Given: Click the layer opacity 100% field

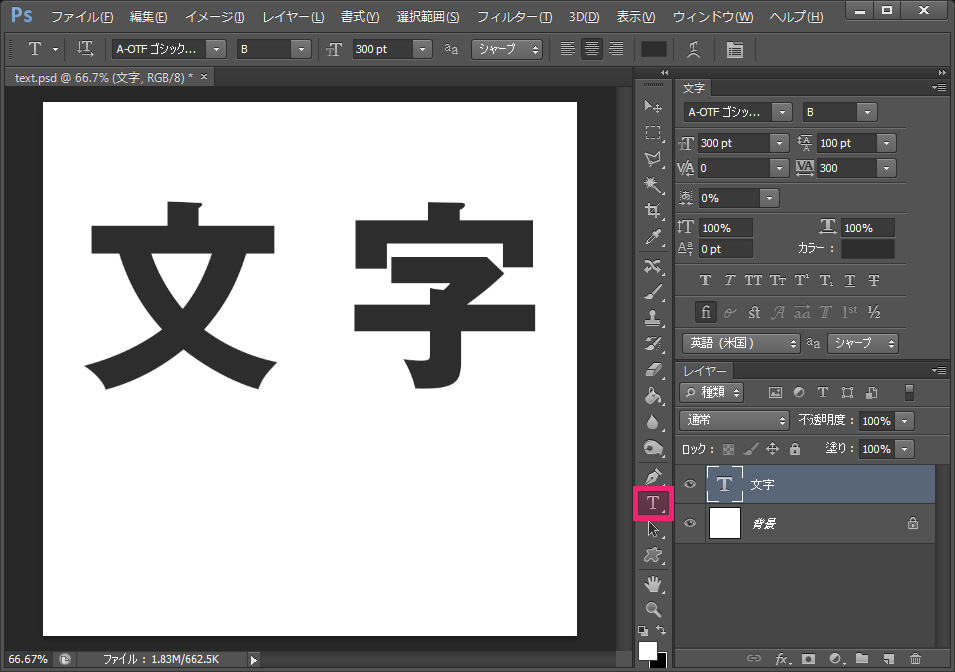Looking at the screenshot, I should pyautogui.click(x=876, y=421).
